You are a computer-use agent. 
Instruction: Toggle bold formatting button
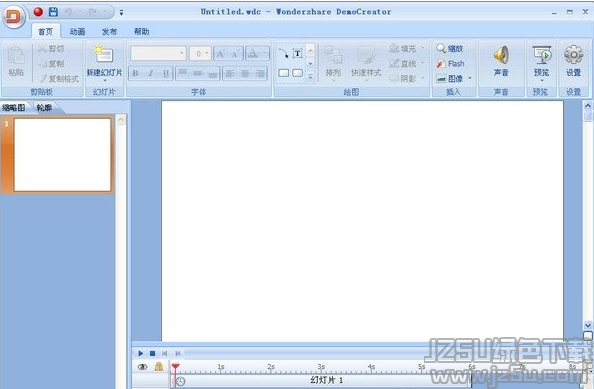coord(135,73)
